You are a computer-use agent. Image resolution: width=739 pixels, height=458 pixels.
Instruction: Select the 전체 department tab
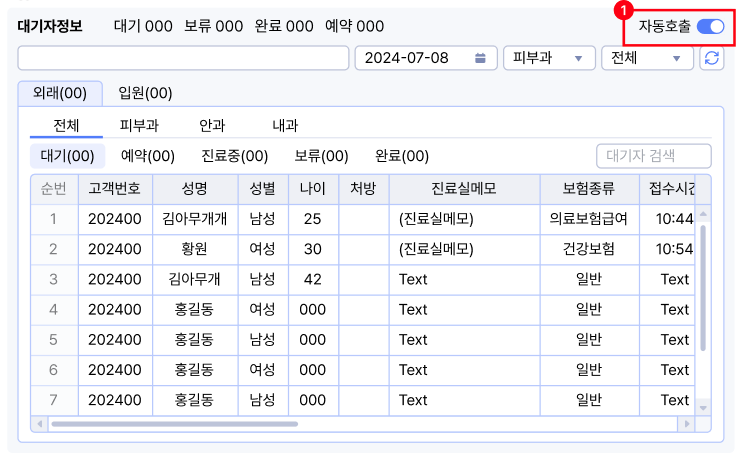click(x=66, y=126)
